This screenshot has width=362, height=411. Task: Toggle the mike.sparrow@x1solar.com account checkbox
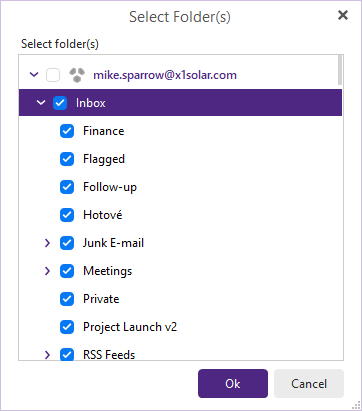53,75
